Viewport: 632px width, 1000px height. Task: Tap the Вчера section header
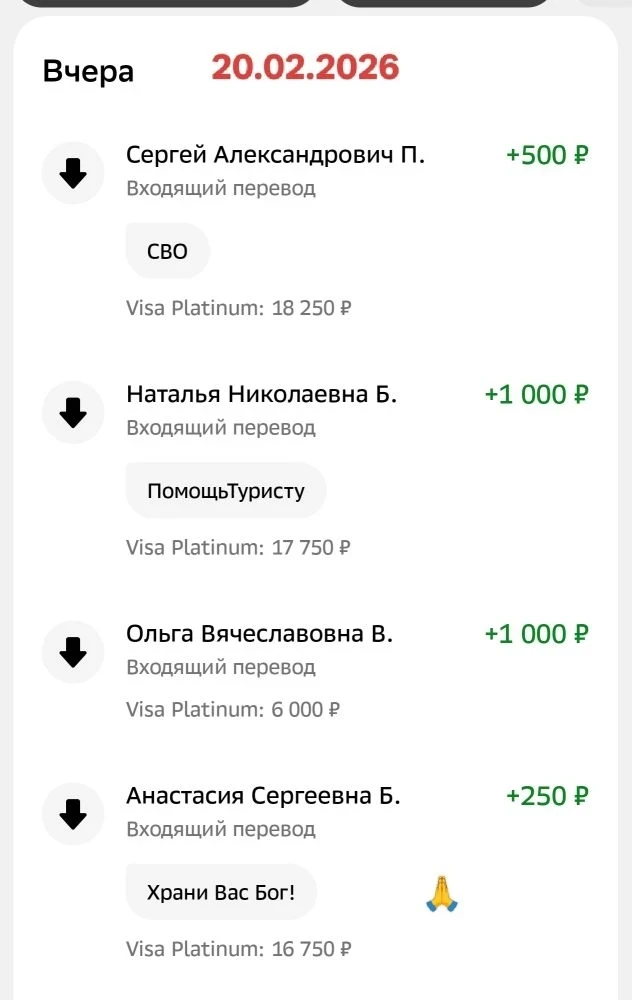point(88,72)
